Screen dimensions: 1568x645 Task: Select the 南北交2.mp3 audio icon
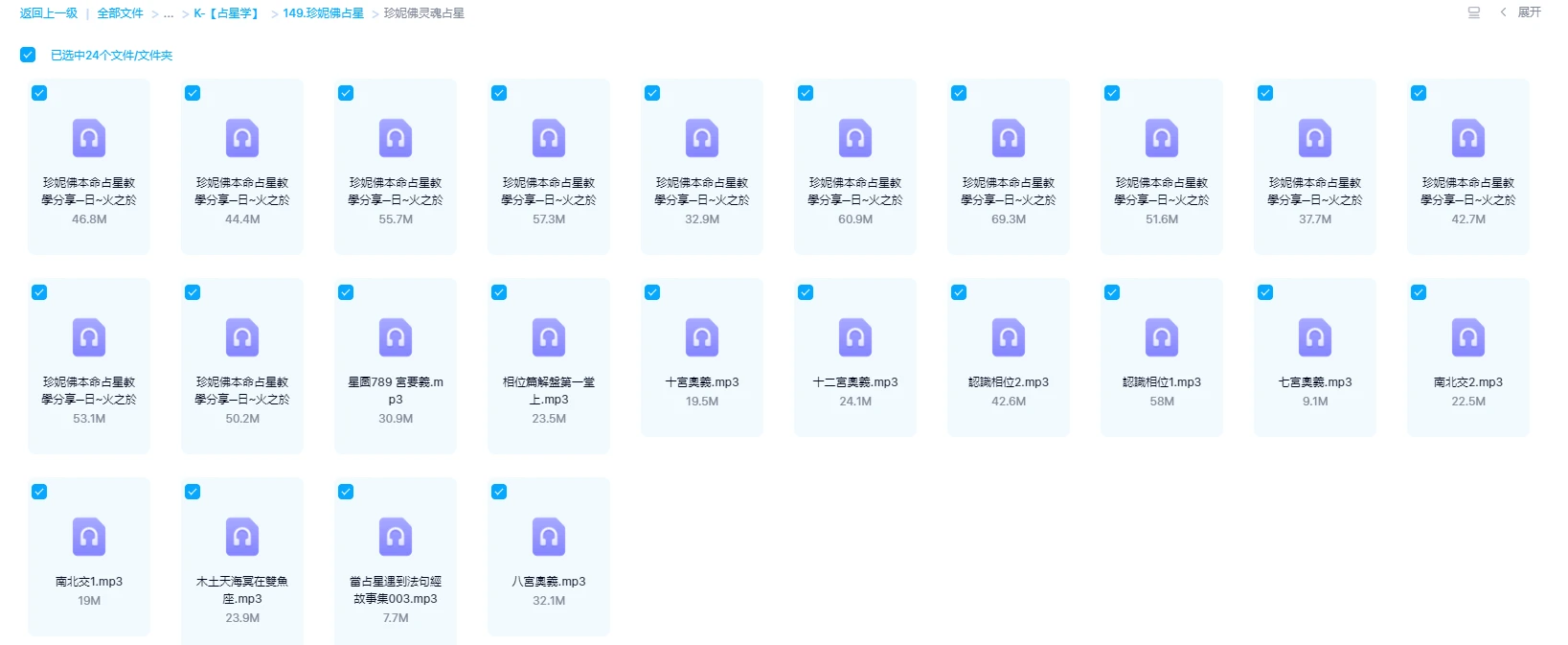point(1468,337)
